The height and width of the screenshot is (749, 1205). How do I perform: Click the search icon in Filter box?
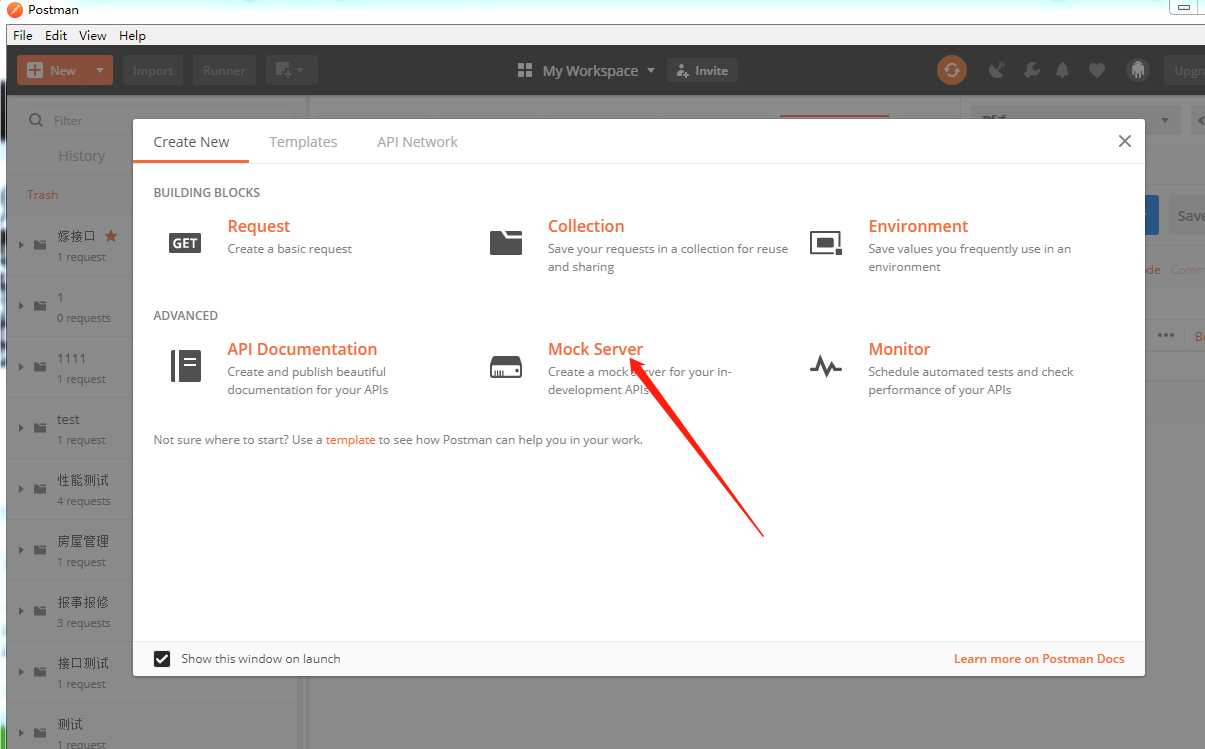click(36, 120)
